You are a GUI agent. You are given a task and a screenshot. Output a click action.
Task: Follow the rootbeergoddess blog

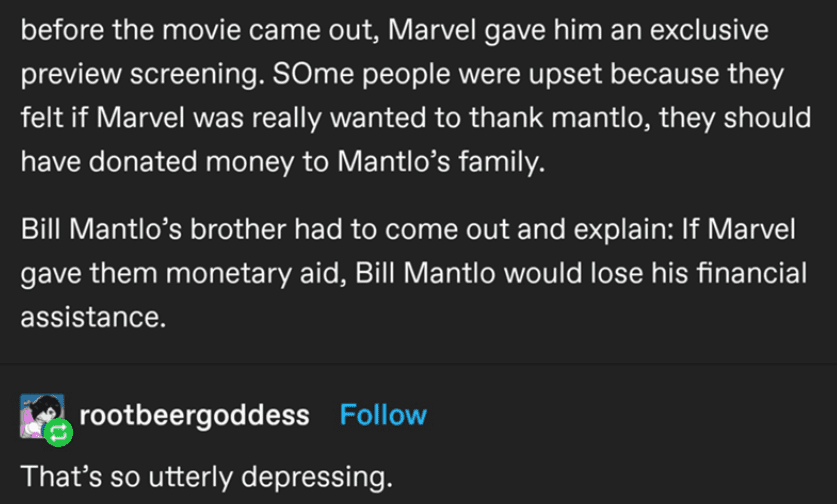(x=383, y=415)
